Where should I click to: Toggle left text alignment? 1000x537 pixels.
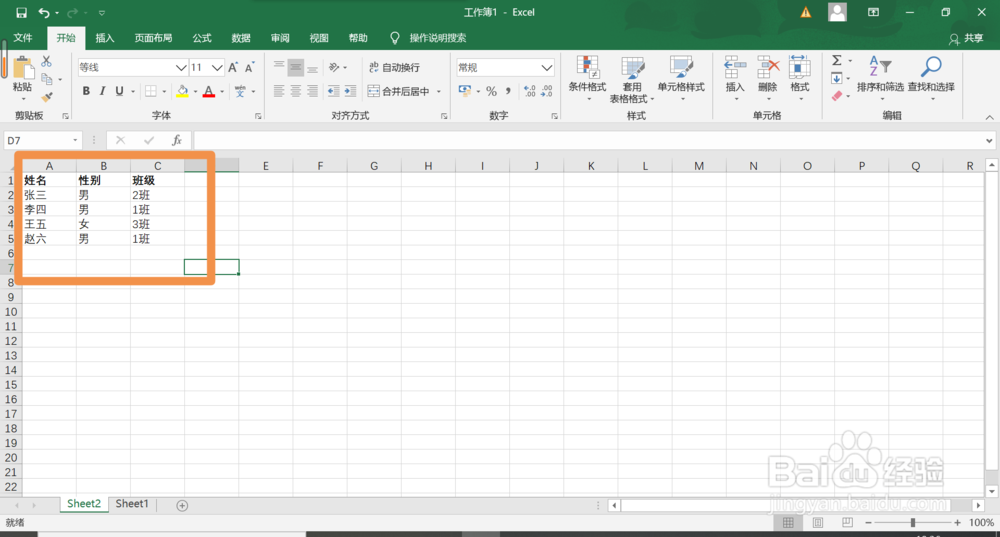[x=279, y=91]
